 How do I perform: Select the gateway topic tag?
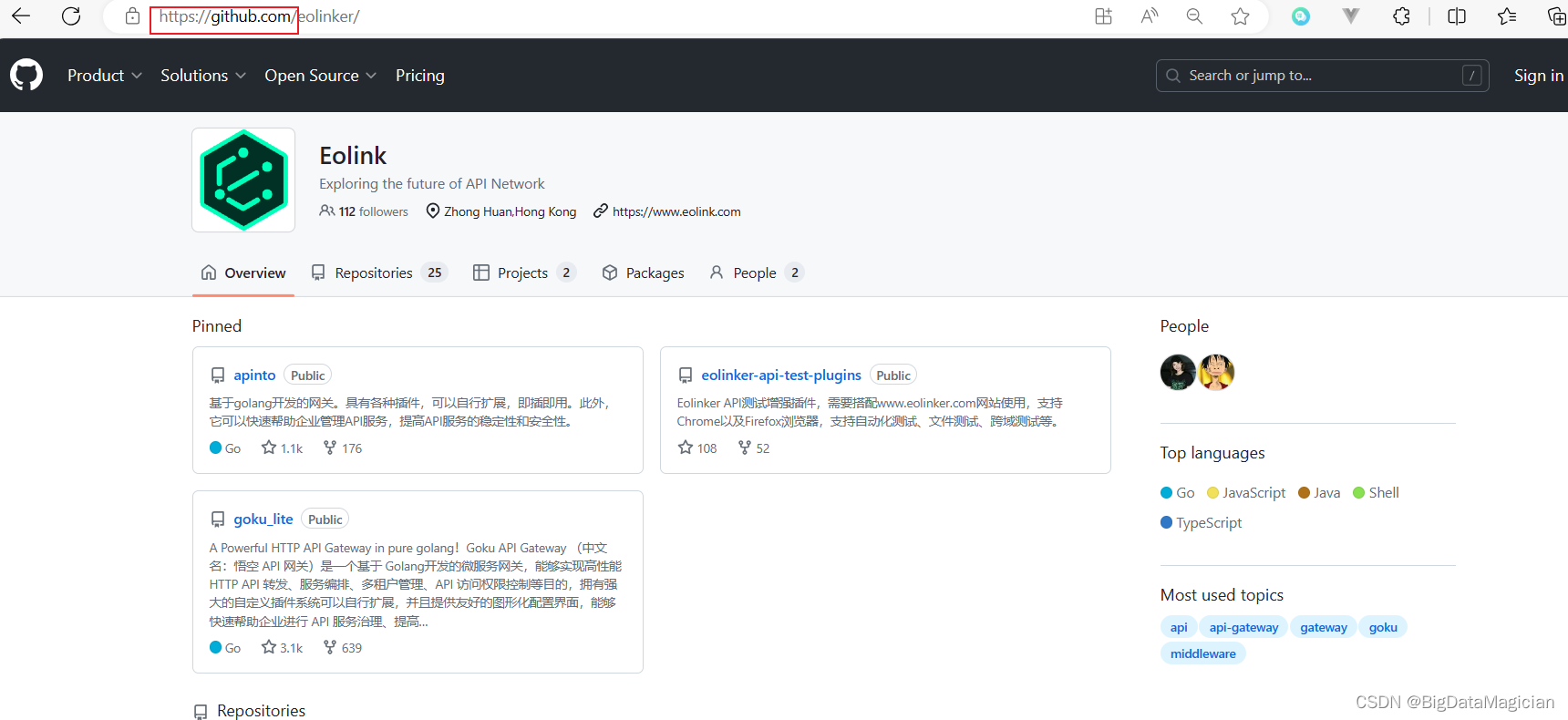pyautogui.click(x=1324, y=627)
